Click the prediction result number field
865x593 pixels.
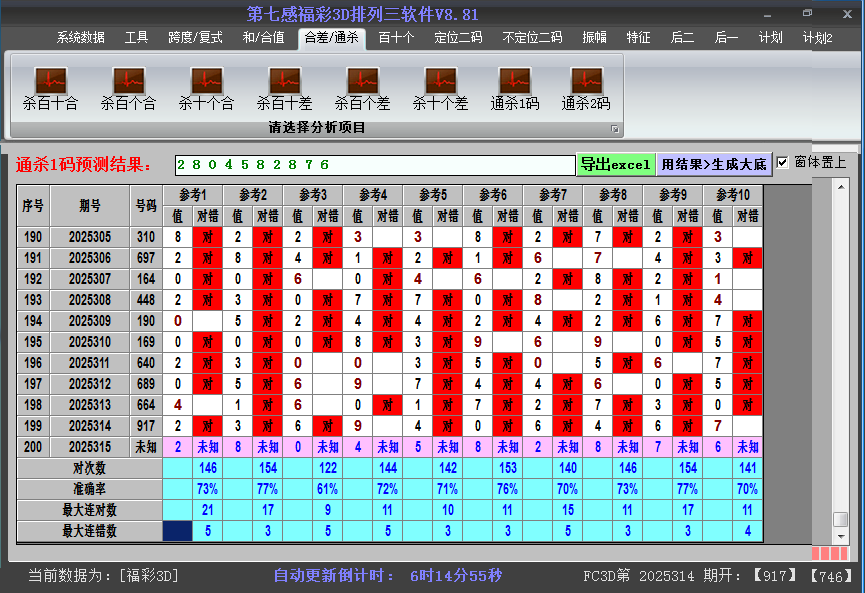[375, 164]
